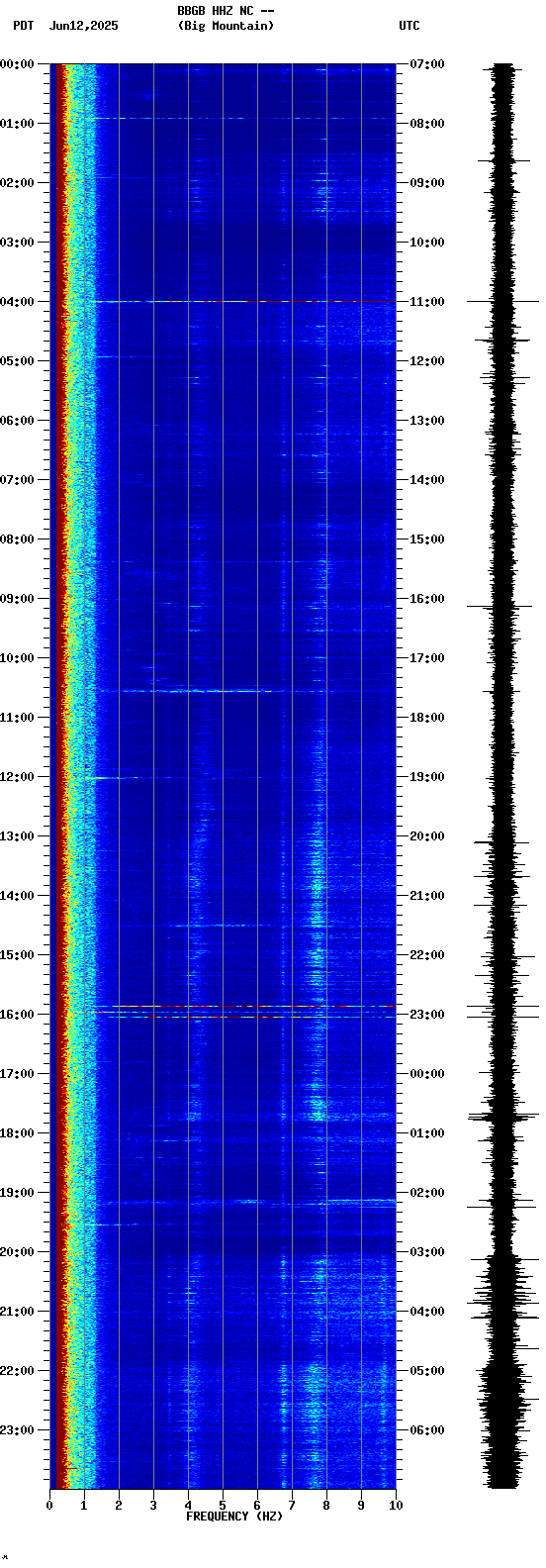Click the 21:00 UTC time label
Viewport: 546px width, 1568px height.
pos(426,896)
